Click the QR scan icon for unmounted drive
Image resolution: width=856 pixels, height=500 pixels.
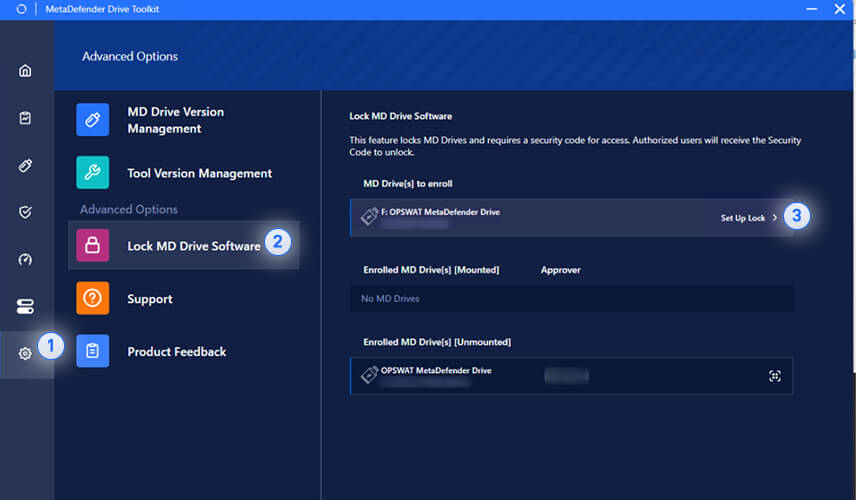(775, 376)
